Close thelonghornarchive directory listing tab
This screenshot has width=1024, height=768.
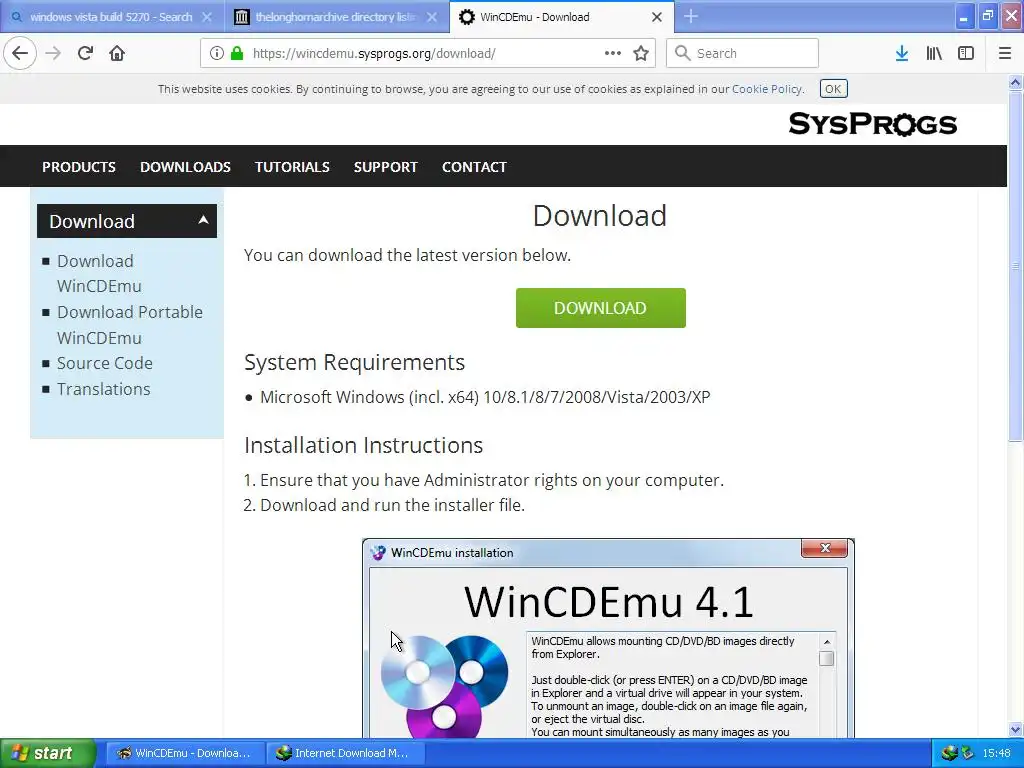[432, 17]
